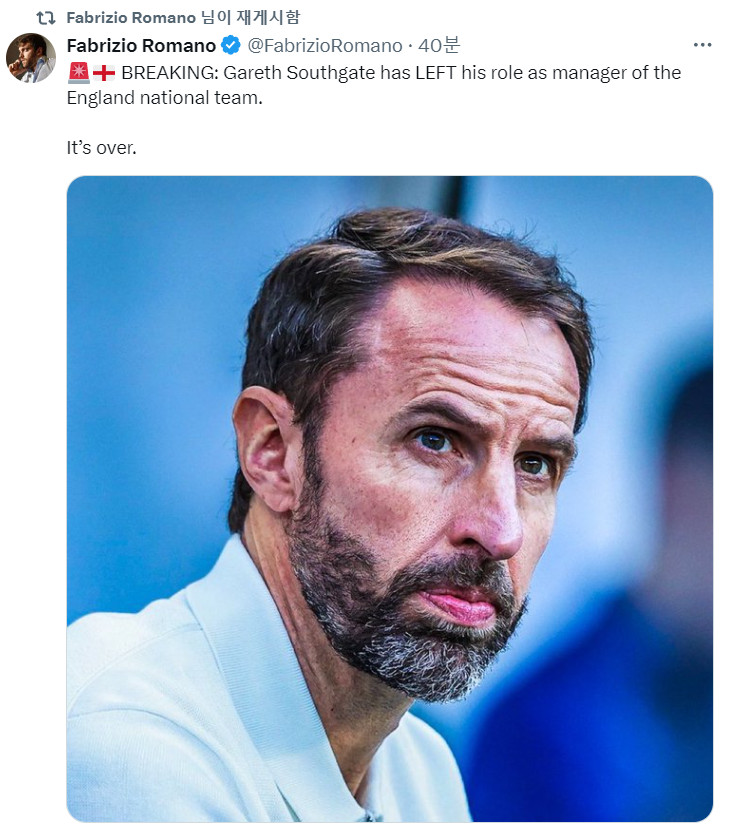This screenshot has height=829, width=734.
Task: Open the three-dot more options menu
Action: tap(702, 45)
